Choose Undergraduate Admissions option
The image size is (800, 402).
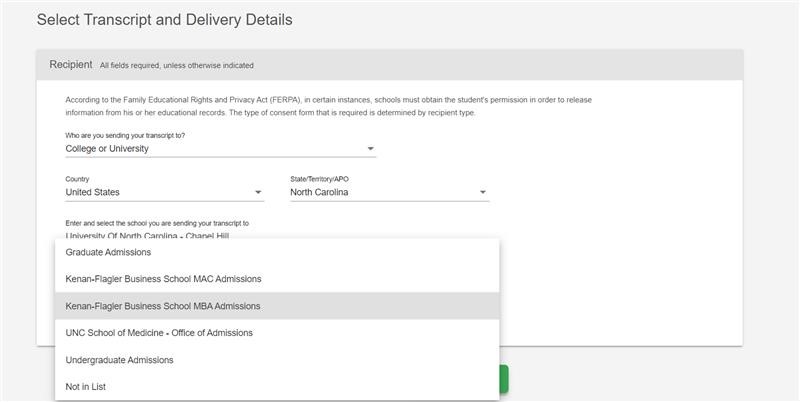point(119,360)
